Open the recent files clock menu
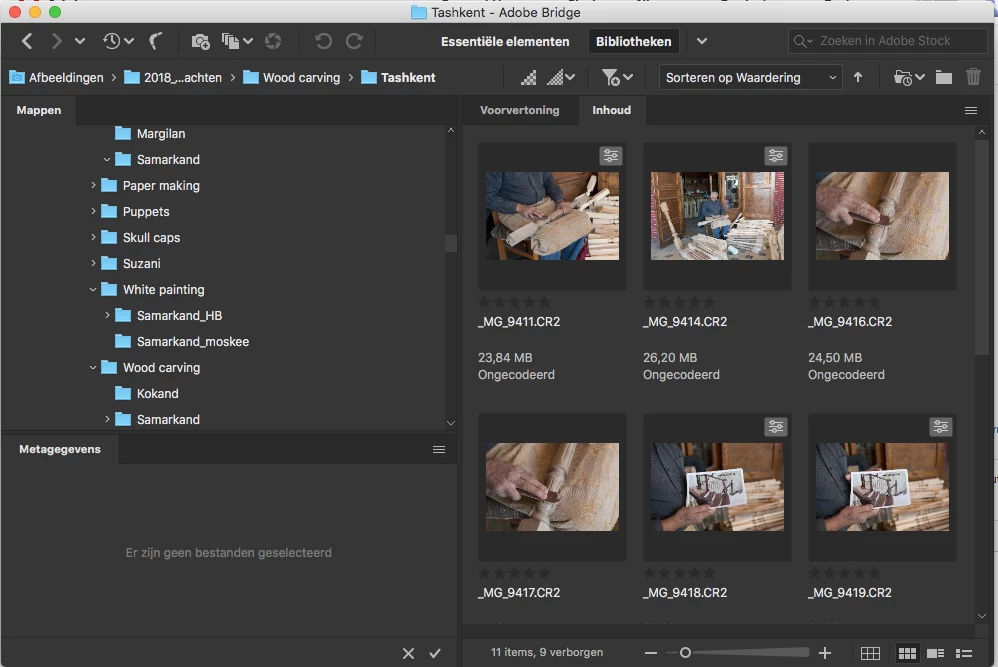998x667 pixels. (118, 41)
